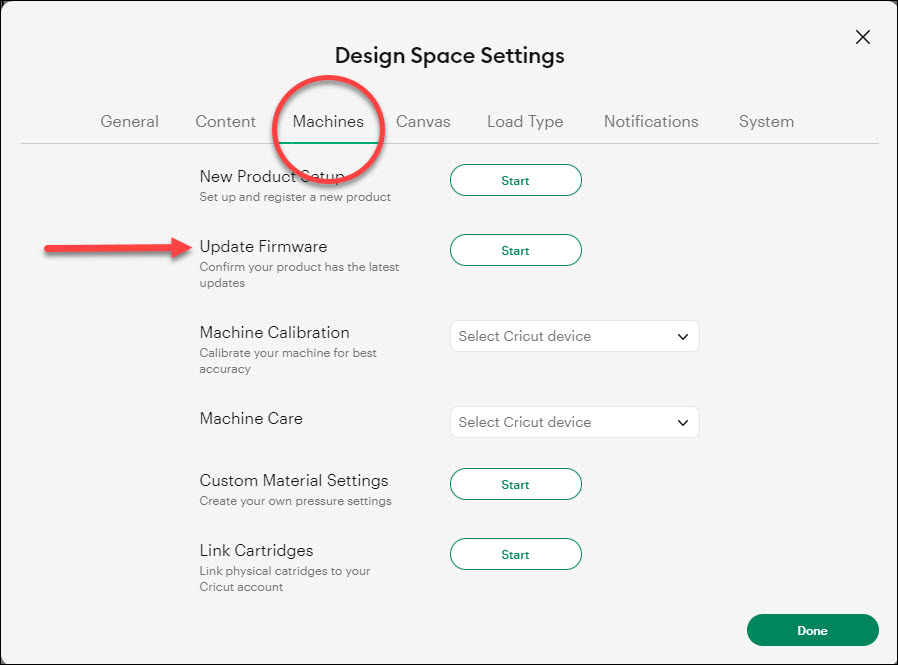The image size is (898, 665).
Task: Expand the Machine Care device dropdown
Action: tap(574, 423)
